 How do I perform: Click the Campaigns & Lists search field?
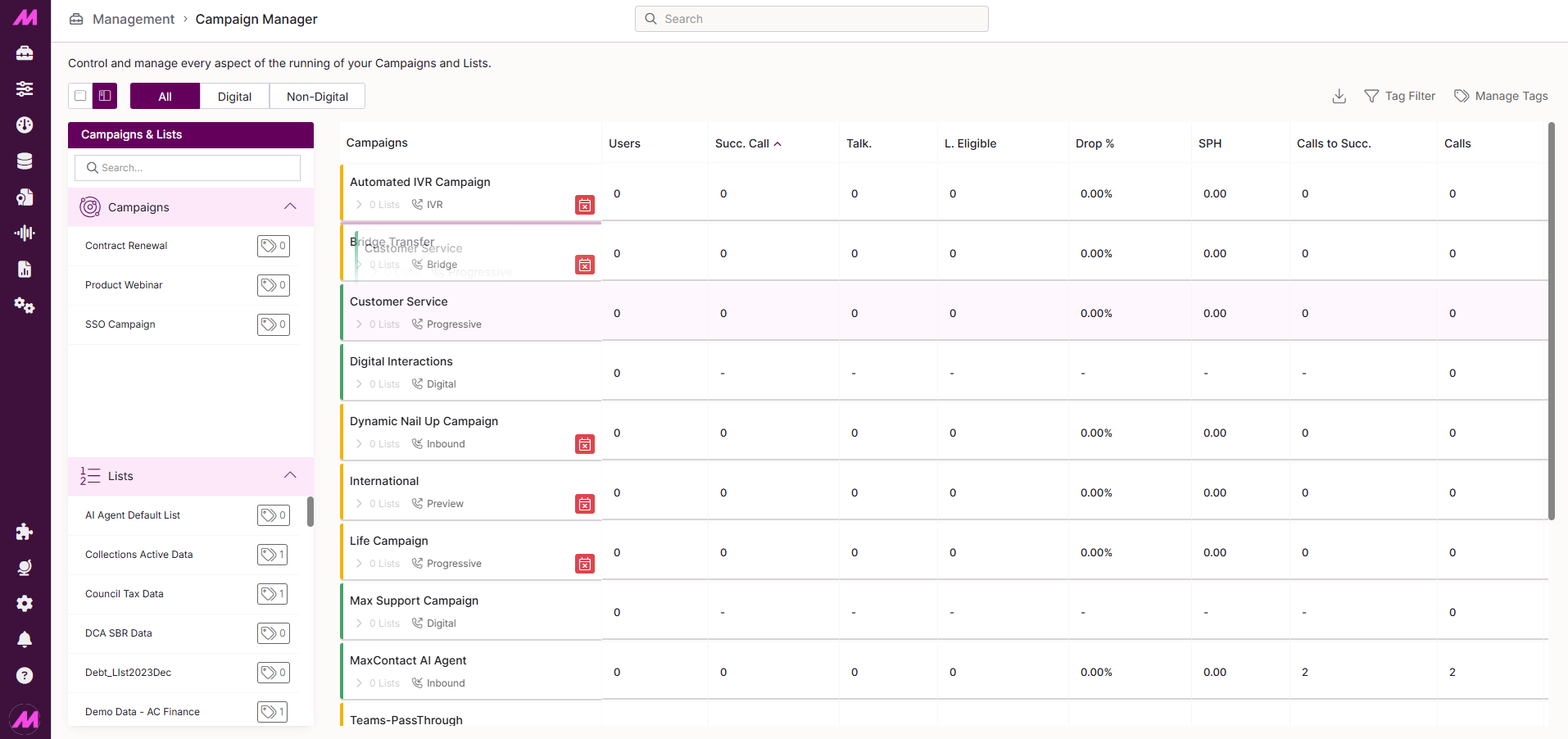point(188,168)
